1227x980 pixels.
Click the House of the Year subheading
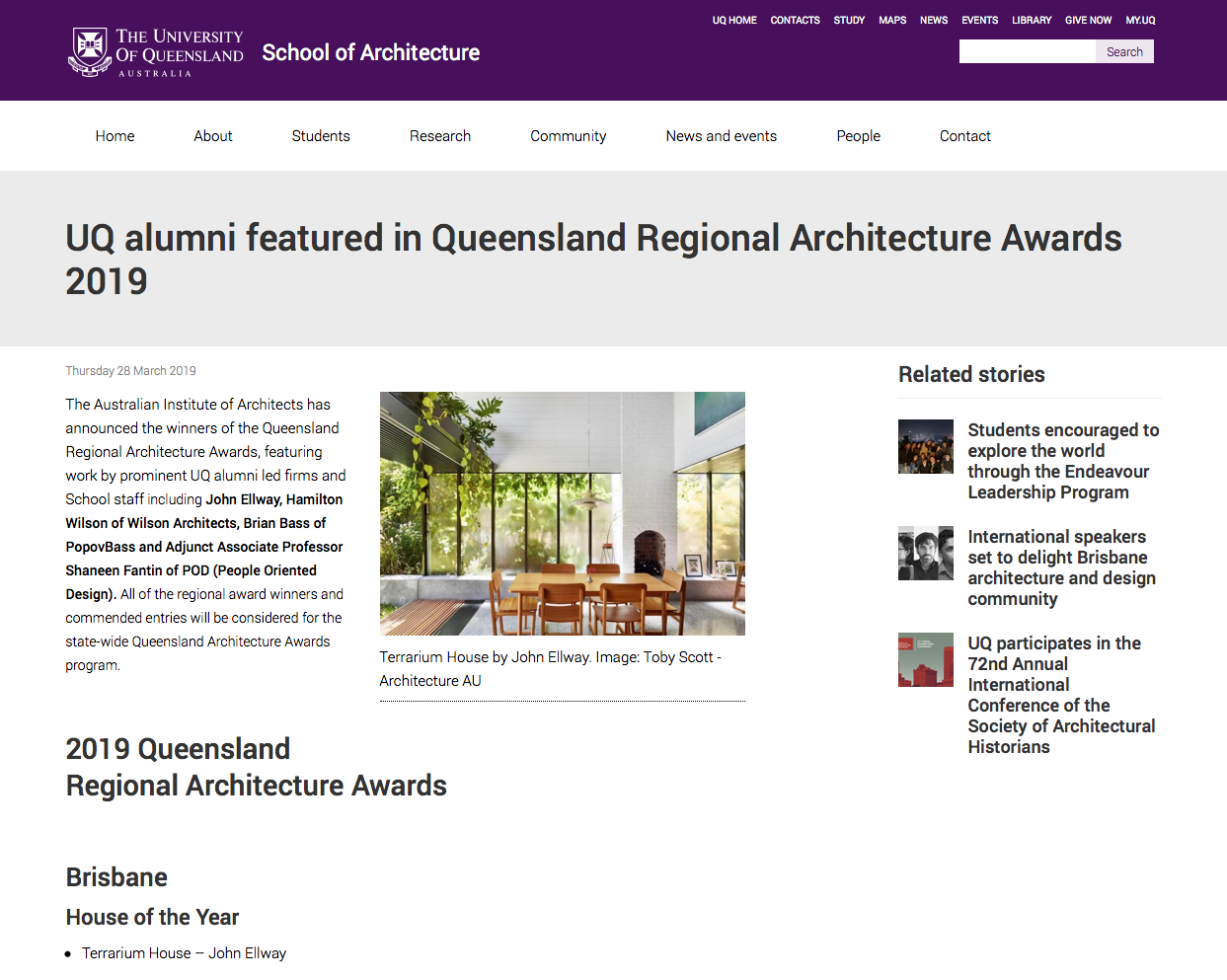click(152, 917)
